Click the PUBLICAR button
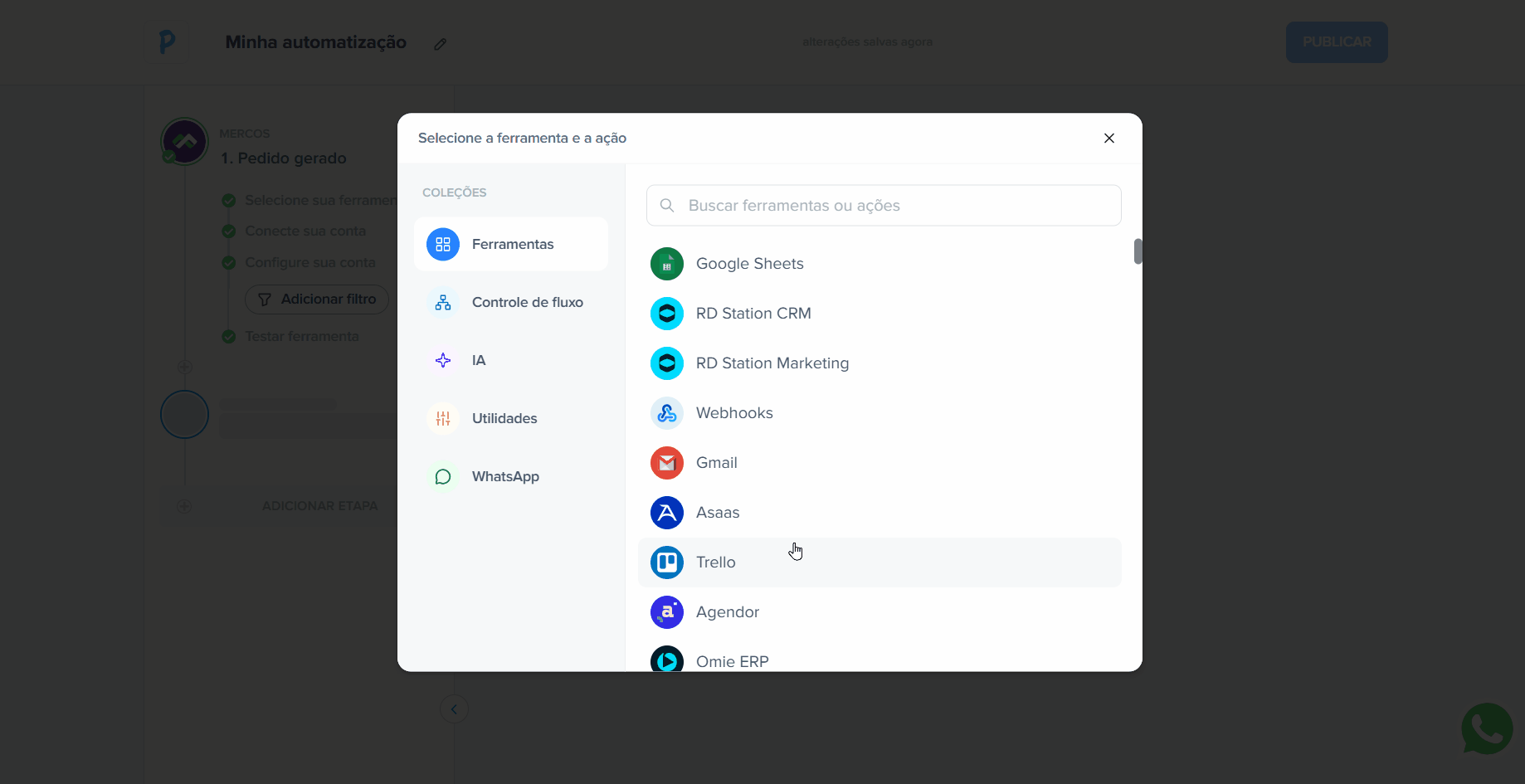Viewport: 1525px width, 784px height. coord(1337,41)
